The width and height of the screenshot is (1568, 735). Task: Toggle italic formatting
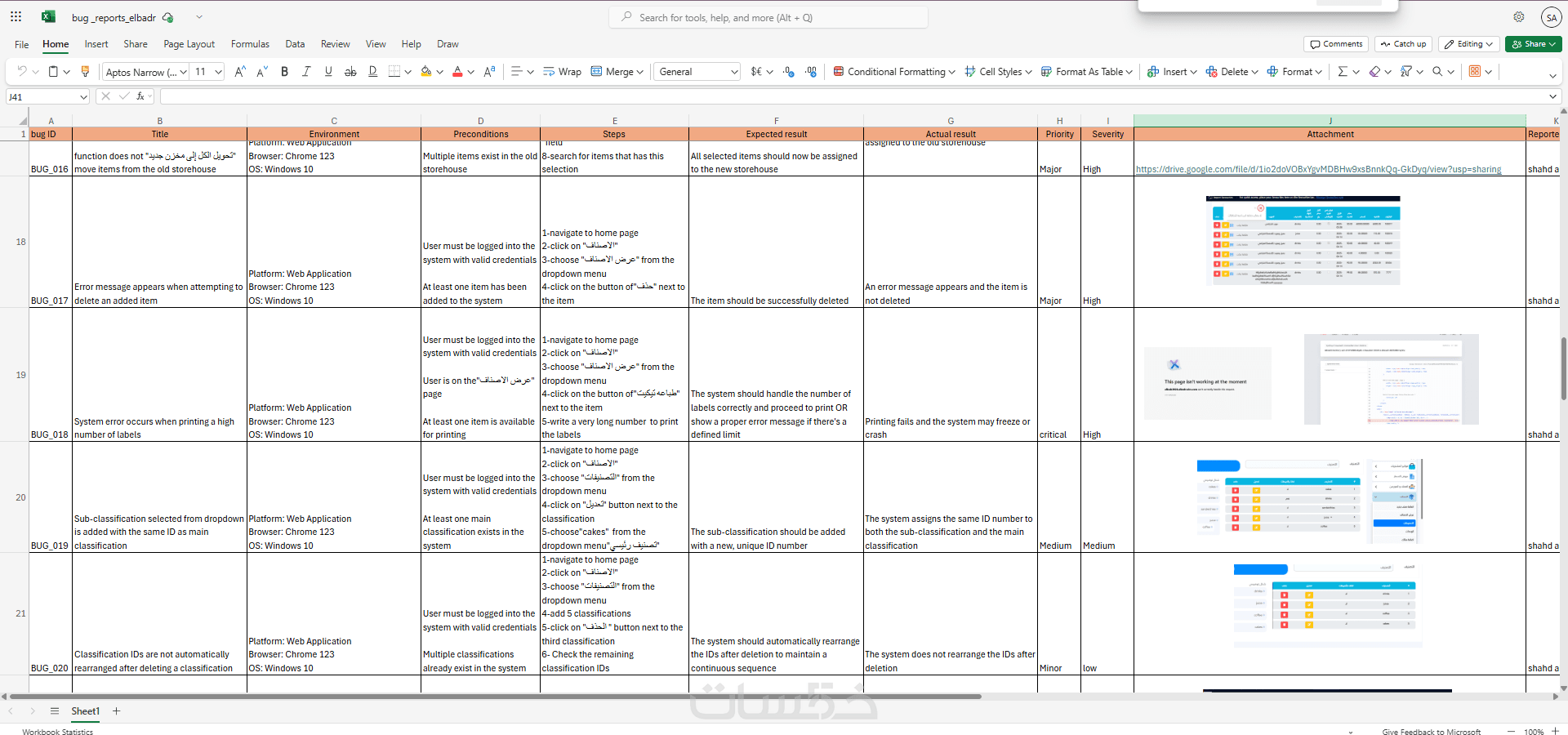(x=306, y=72)
